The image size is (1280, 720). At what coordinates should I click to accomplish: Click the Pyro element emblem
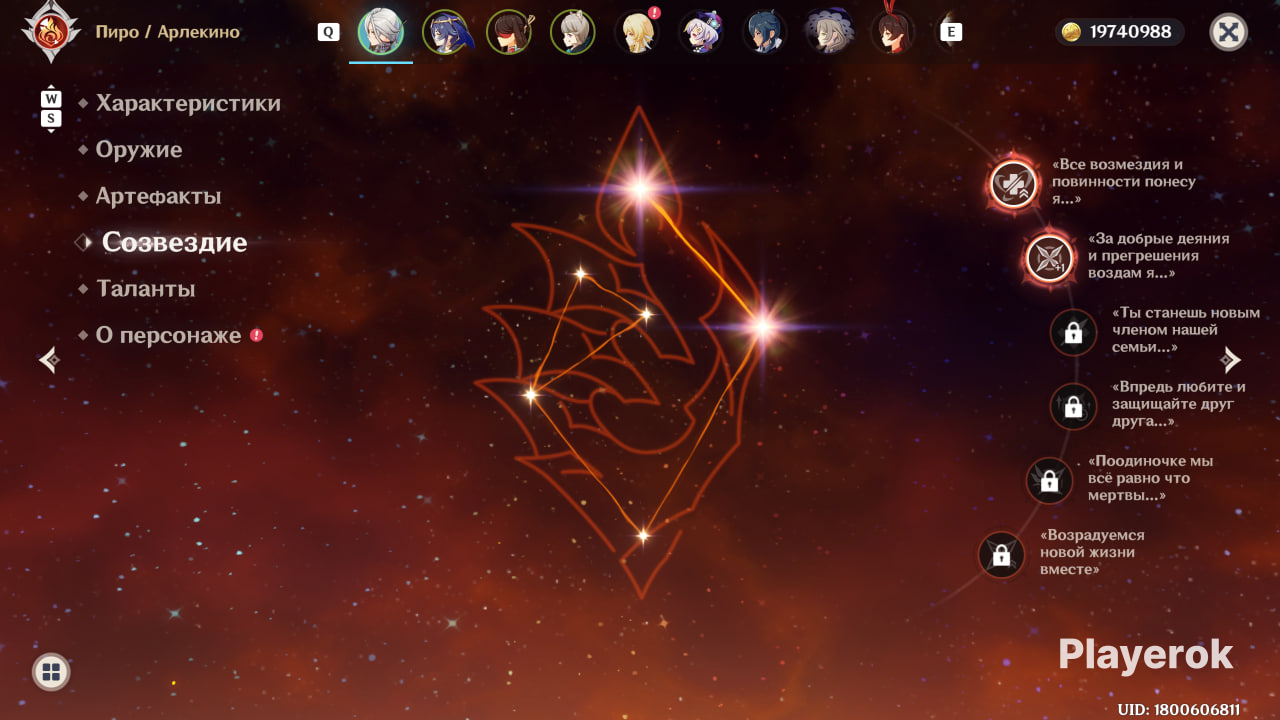(x=51, y=31)
